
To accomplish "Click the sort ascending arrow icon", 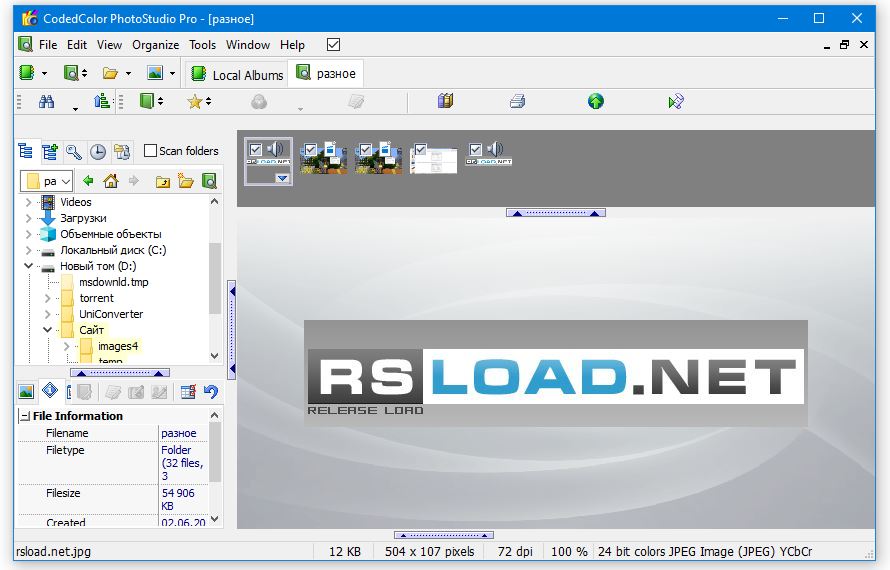I will (x=102, y=101).
